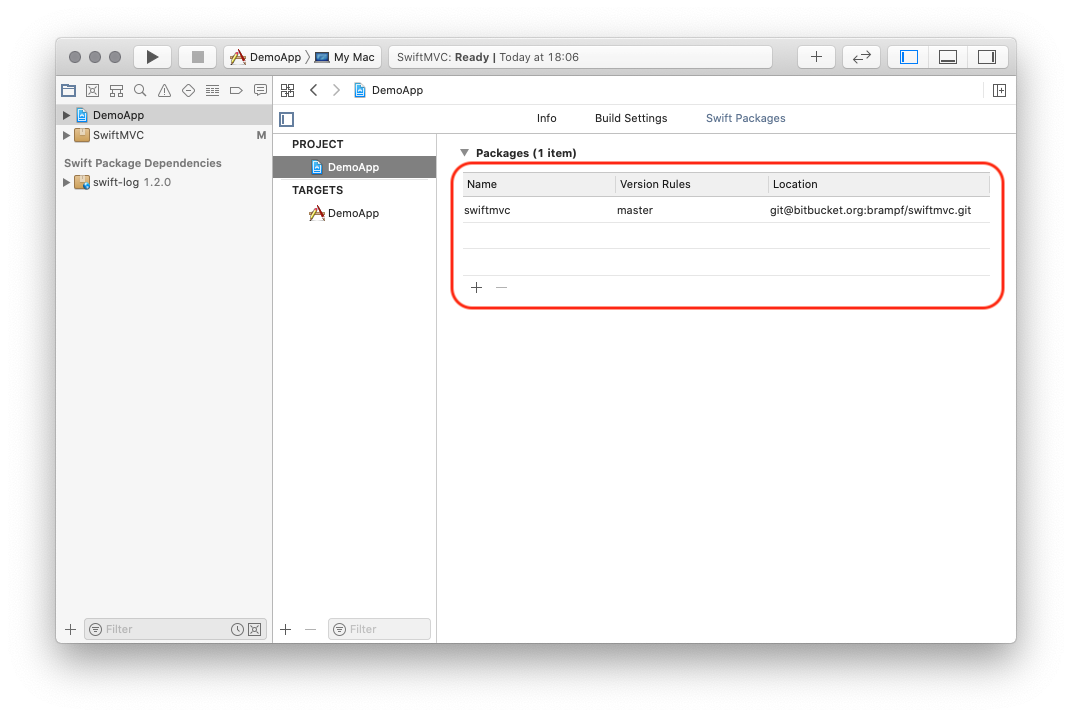Screen dimensions: 1072x717
Task: Switch to Build Settings tab
Action: pyautogui.click(x=631, y=118)
